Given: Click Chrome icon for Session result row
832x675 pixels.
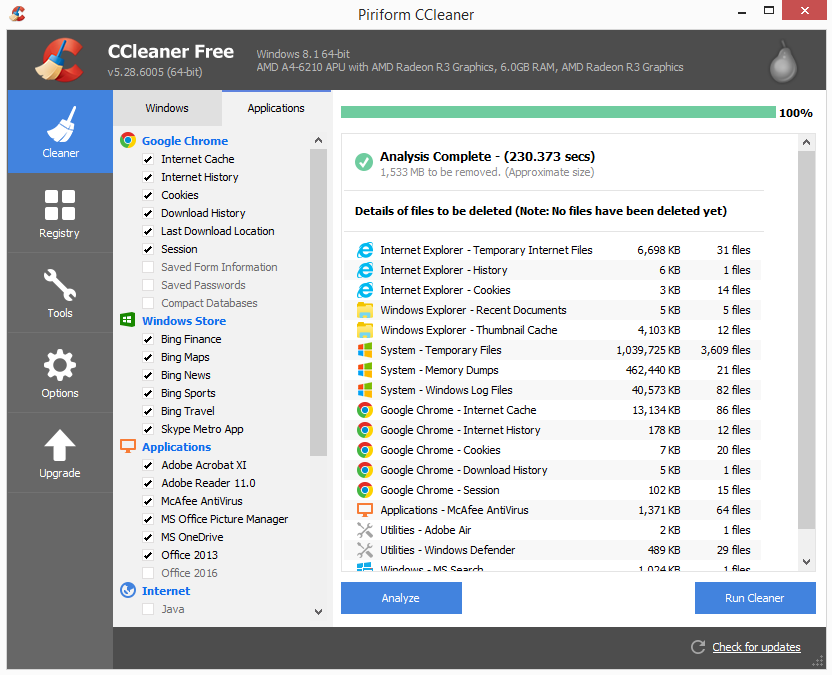Looking at the screenshot, I should point(365,490).
